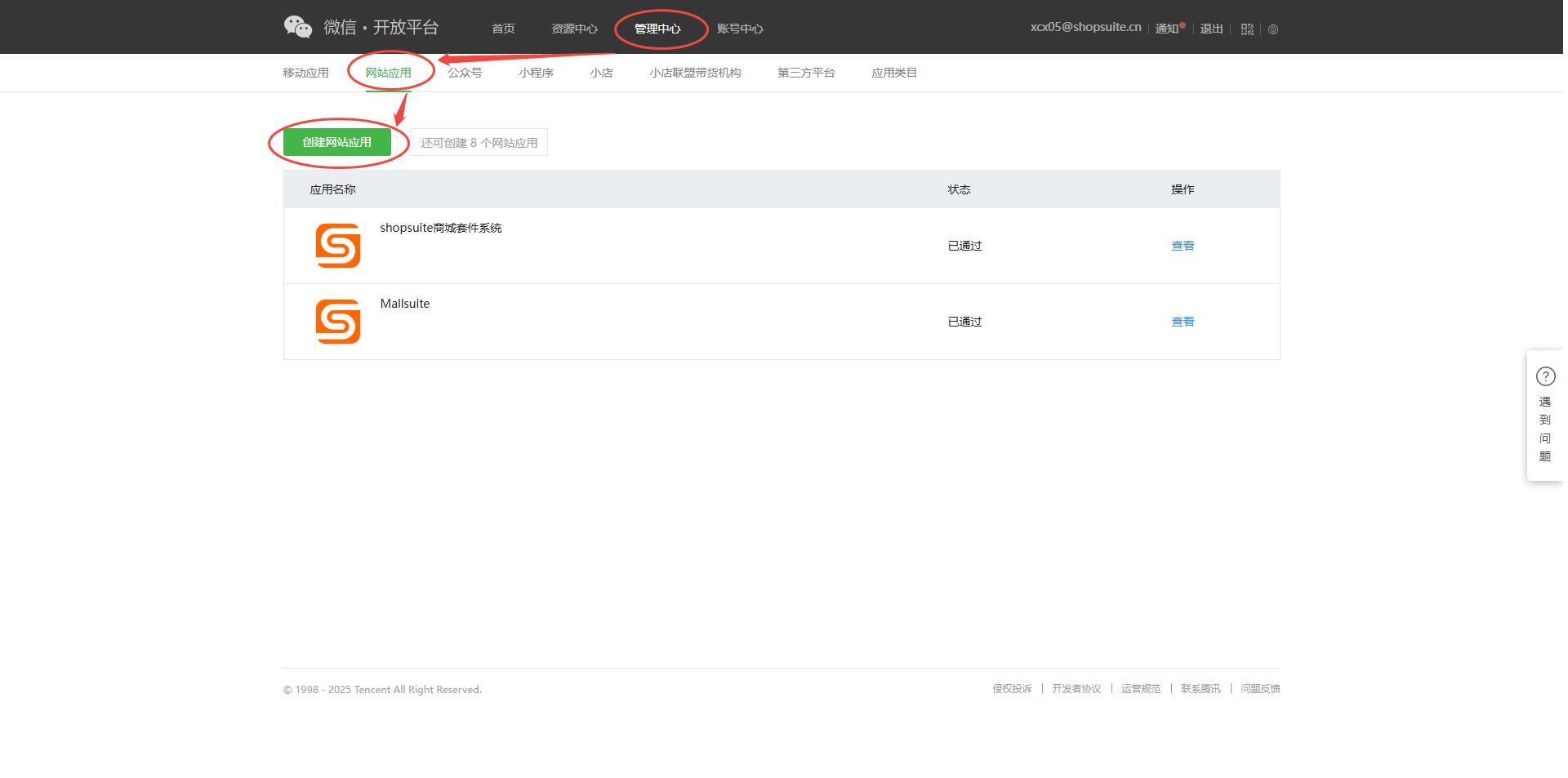Open 通知 notifications in header
Viewport: 1568px width, 778px height.
click(x=1169, y=29)
